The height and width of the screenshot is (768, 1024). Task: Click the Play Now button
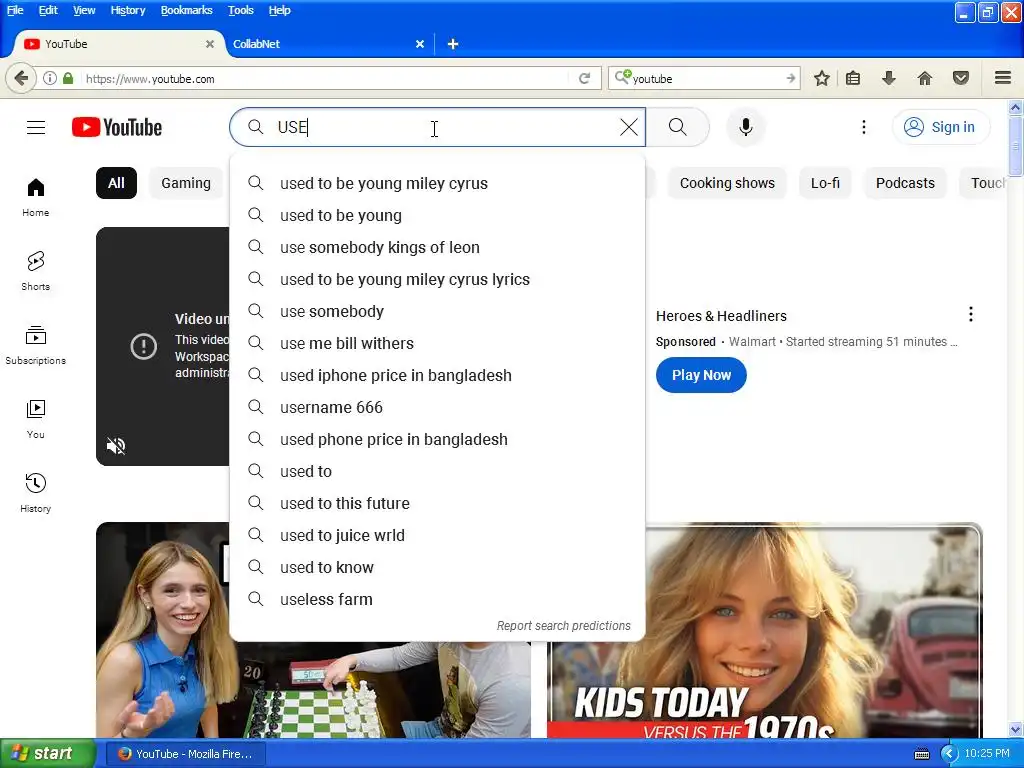pos(701,375)
